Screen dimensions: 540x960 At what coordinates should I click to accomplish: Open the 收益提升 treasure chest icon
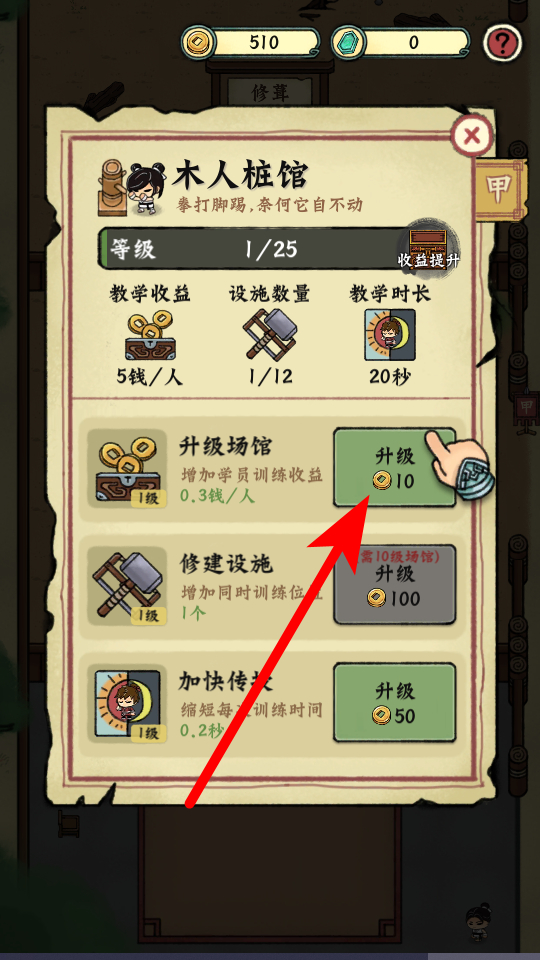[x=429, y=245]
